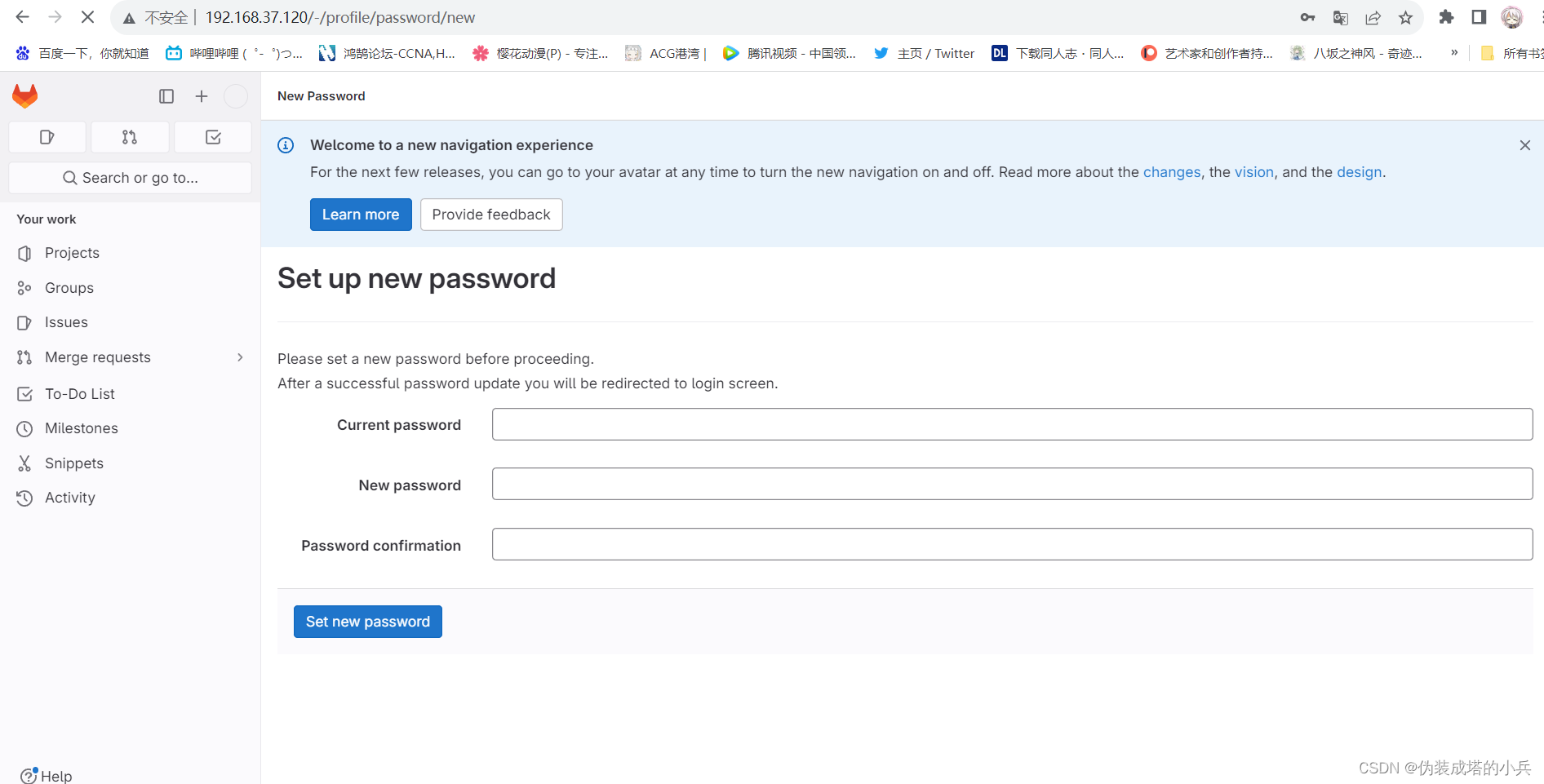Open the Twitter bookmark
The image size is (1544, 784).
pos(925,53)
